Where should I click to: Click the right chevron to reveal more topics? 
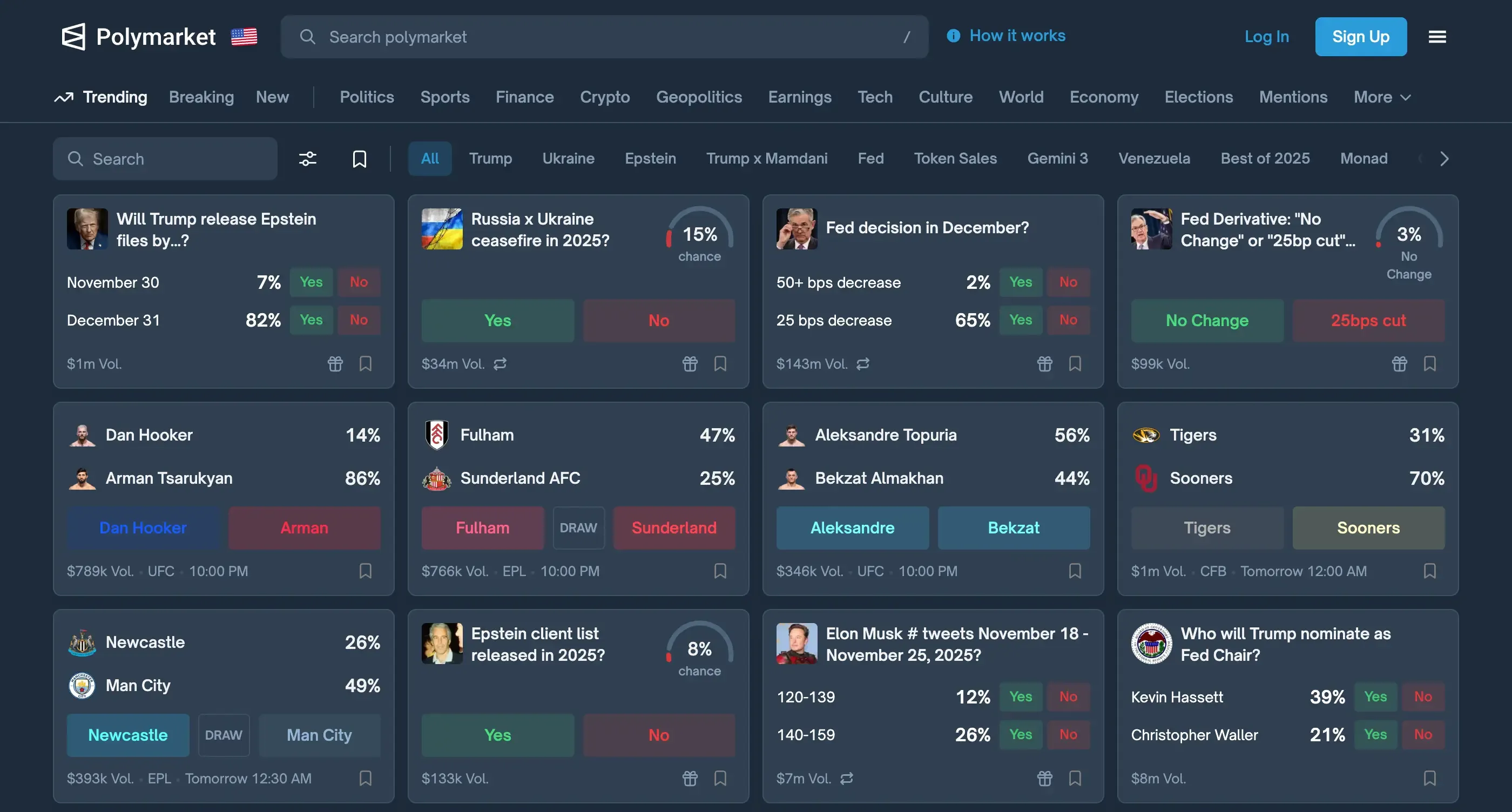pos(1443,158)
